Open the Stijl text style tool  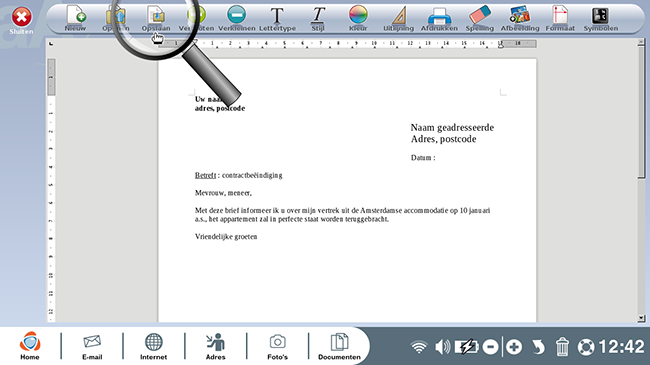318,19
